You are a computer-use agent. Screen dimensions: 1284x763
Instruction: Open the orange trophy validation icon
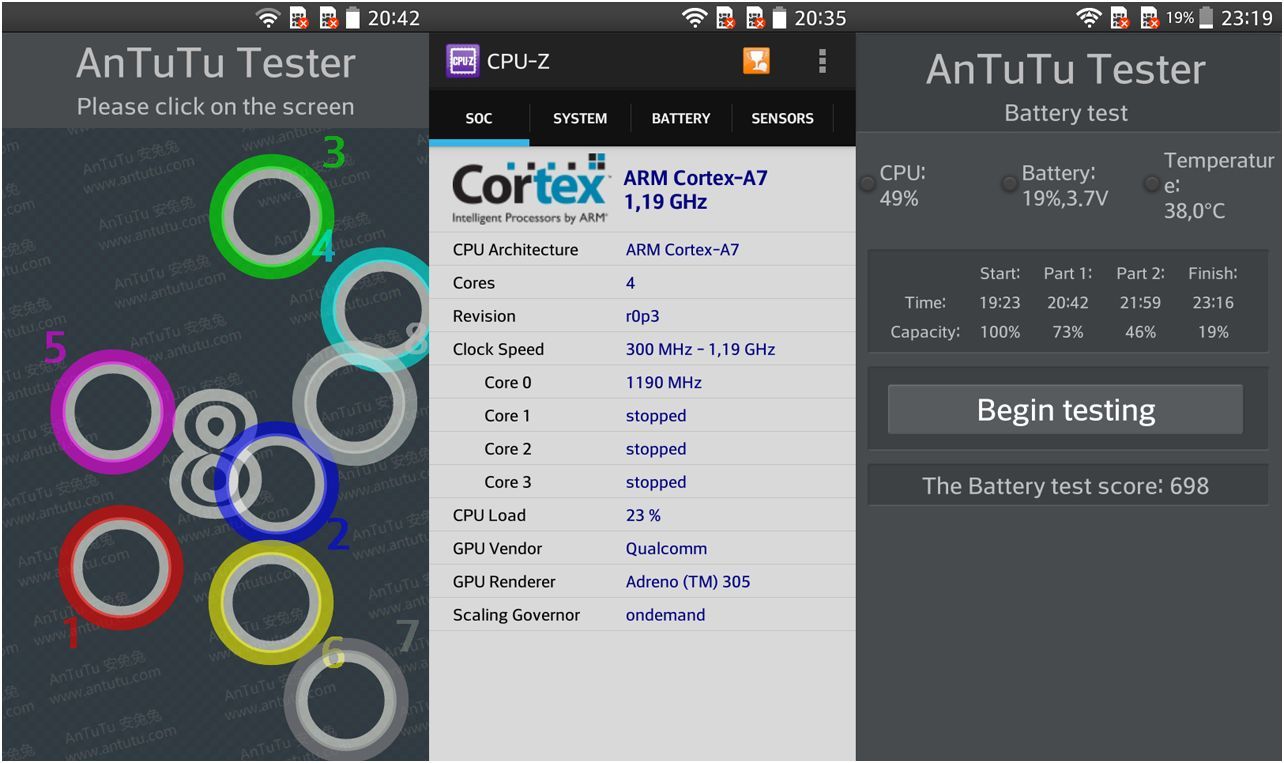756,62
